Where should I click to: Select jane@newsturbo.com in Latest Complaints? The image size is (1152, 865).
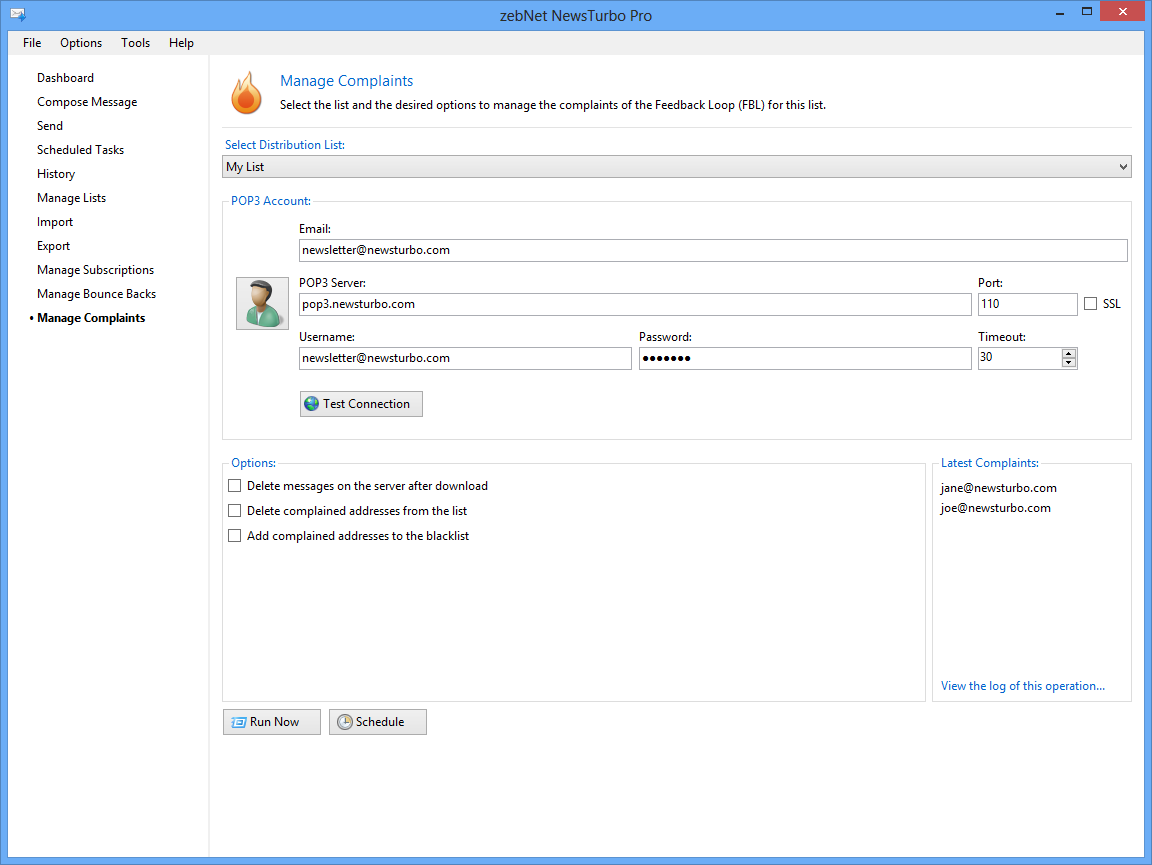coord(998,488)
